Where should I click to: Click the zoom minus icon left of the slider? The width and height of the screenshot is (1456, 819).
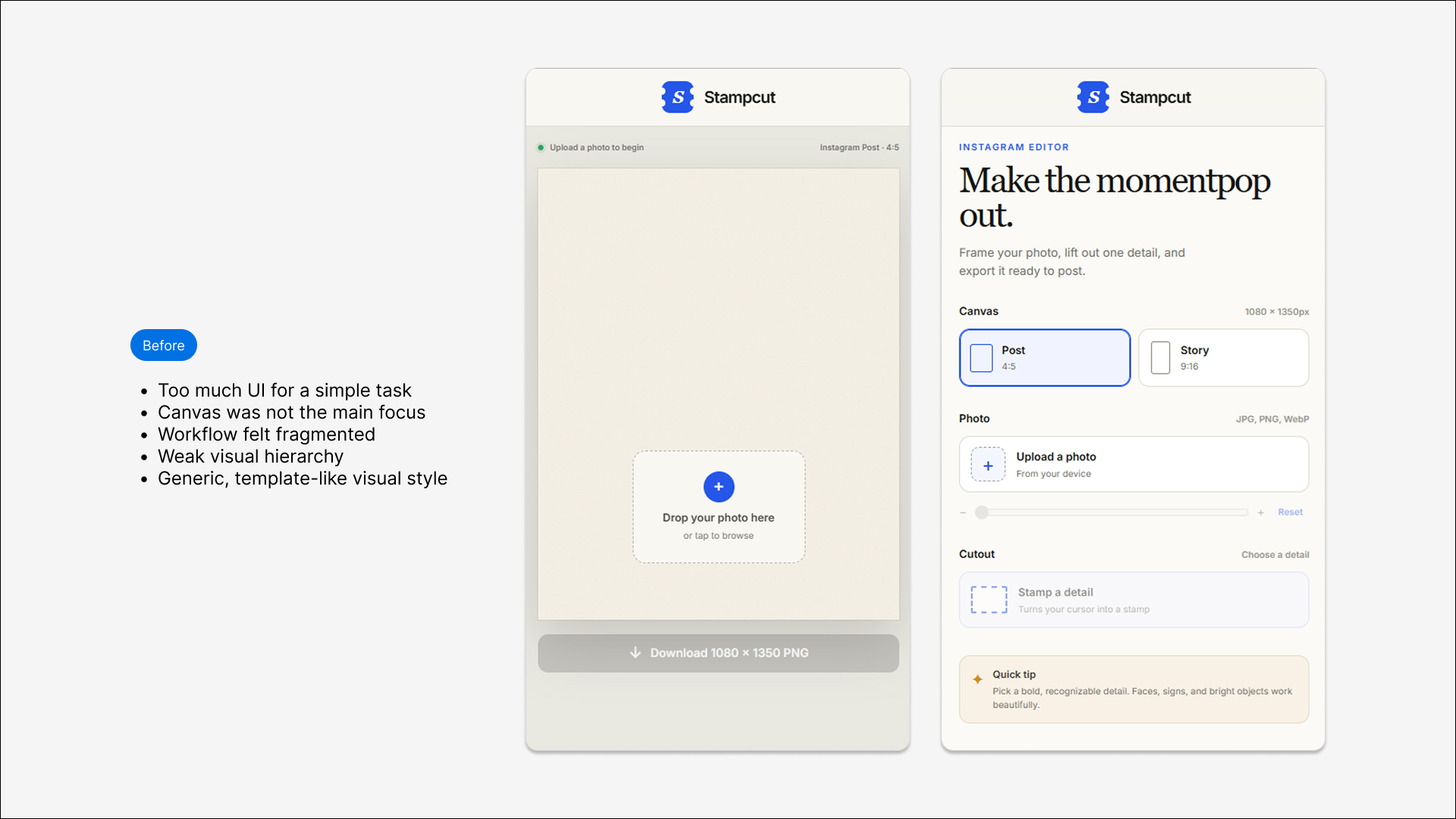[963, 513]
